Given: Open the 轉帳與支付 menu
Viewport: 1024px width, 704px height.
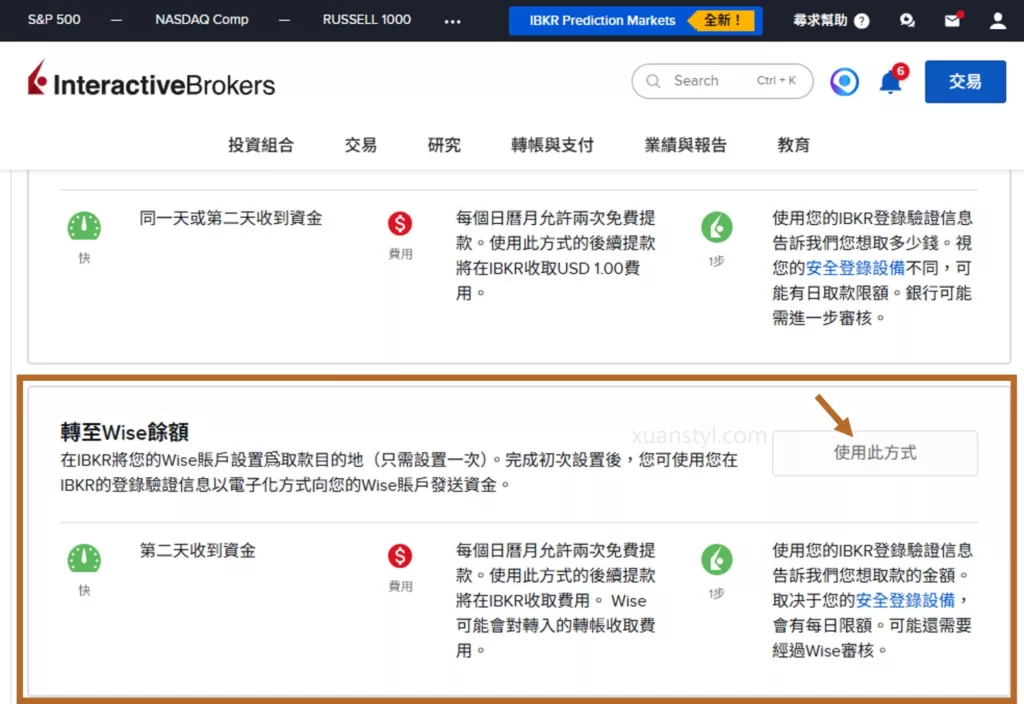Looking at the screenshot, I should [x=552, y=144].
